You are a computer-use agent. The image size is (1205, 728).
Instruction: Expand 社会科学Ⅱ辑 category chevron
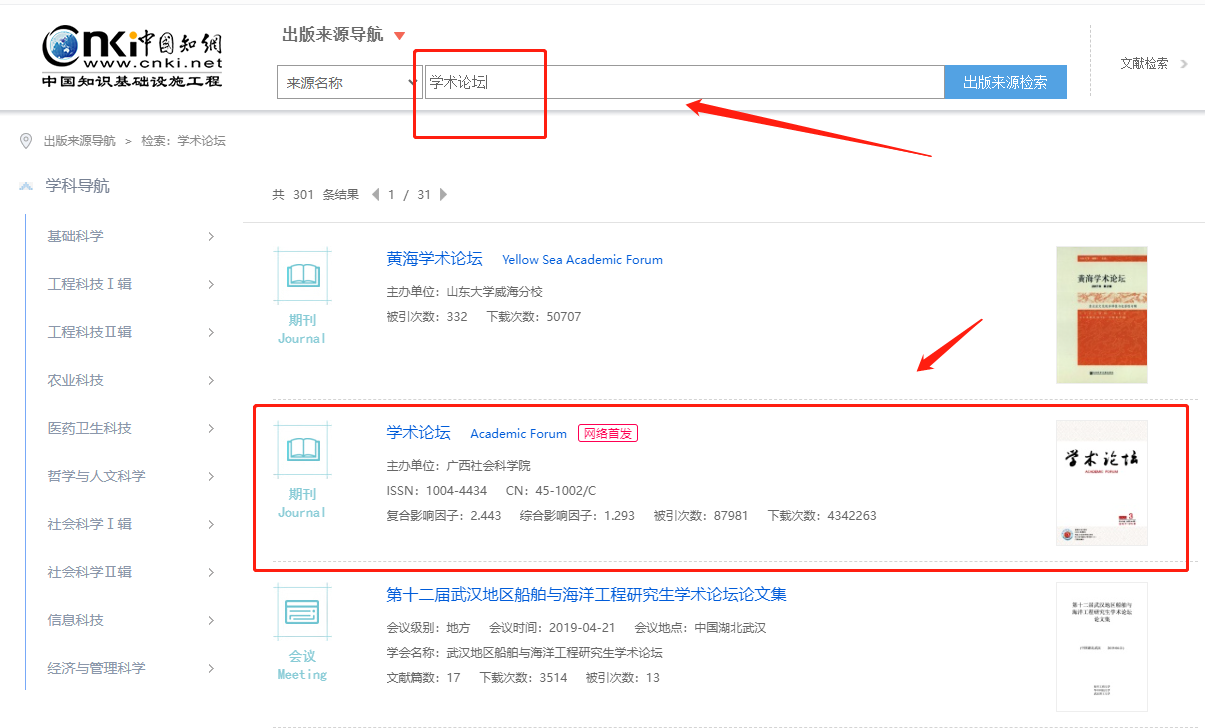(211, 572)
